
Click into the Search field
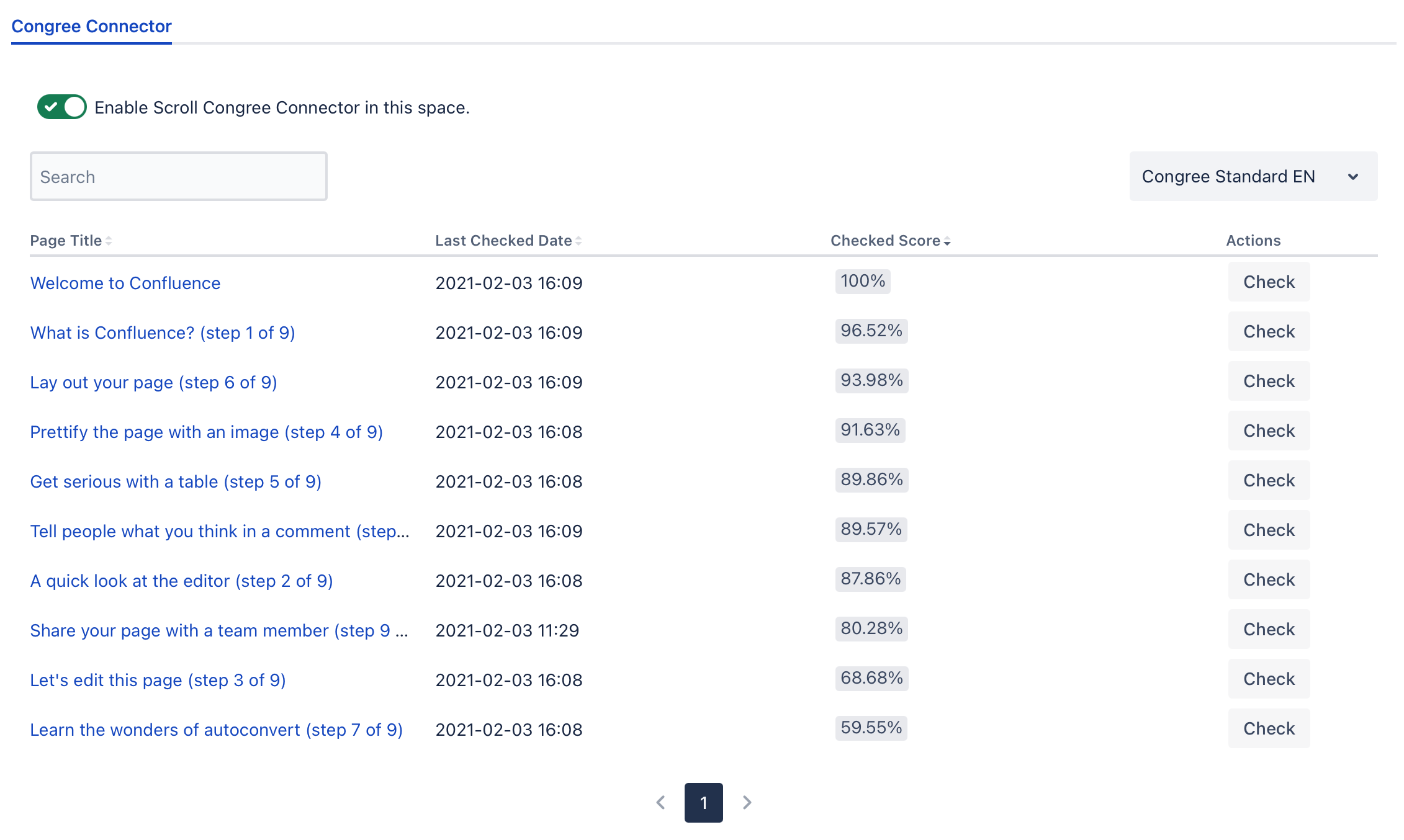[x=179, y=176]
